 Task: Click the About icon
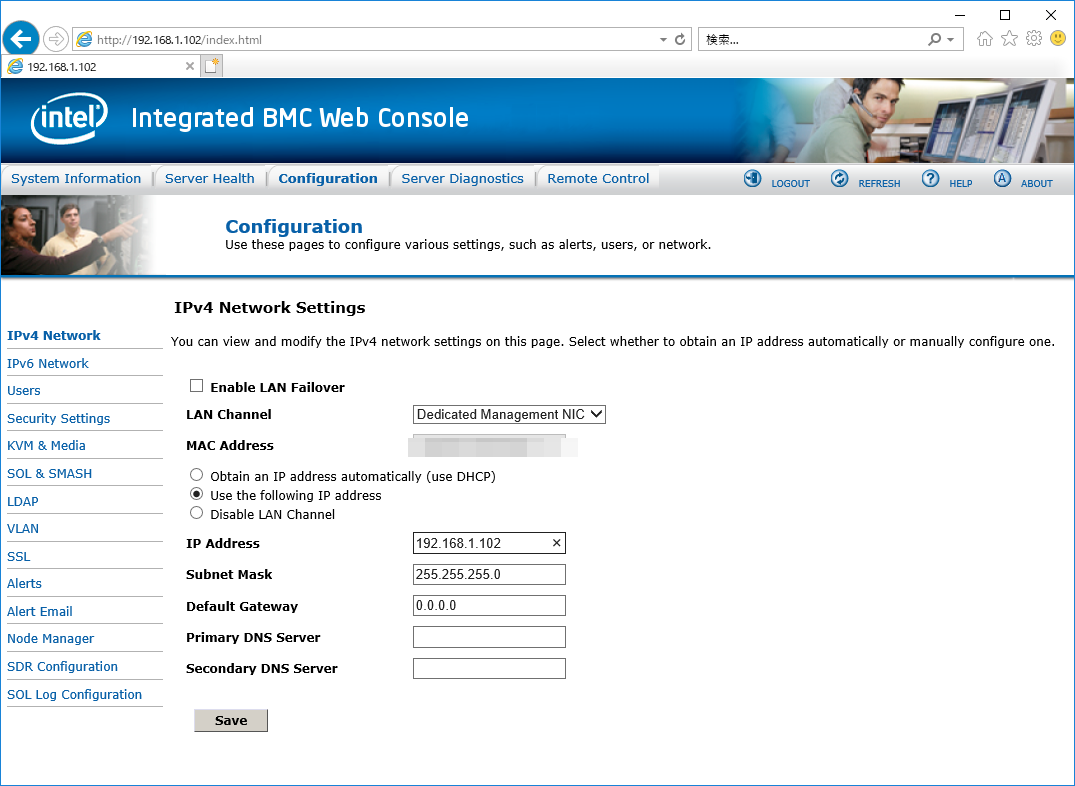pos(1002,179)
